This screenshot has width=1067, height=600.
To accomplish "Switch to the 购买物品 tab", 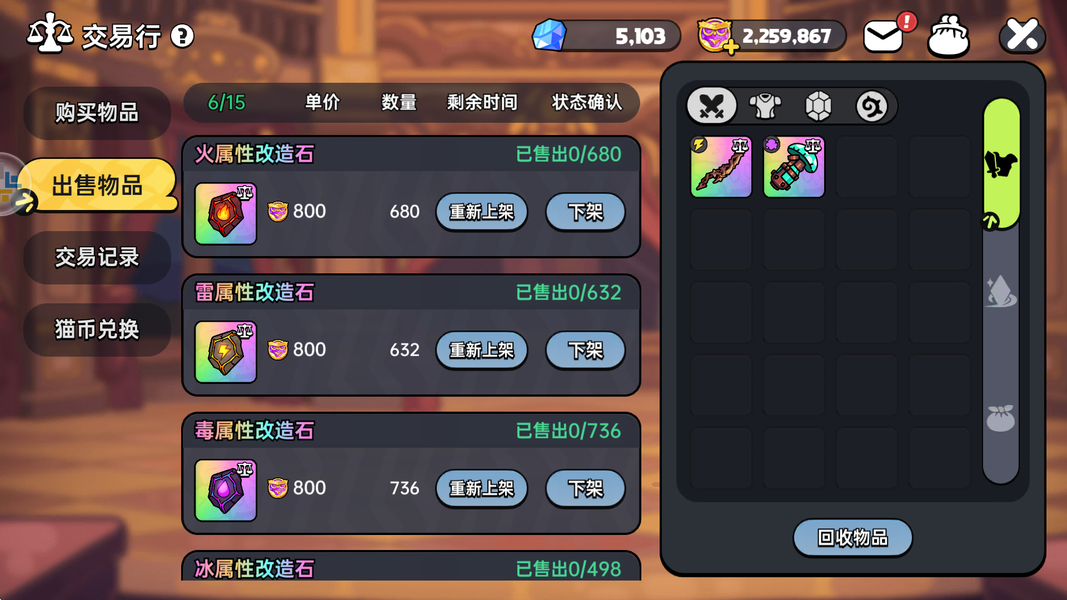I will pyautogui.click(x=97, y=113).
